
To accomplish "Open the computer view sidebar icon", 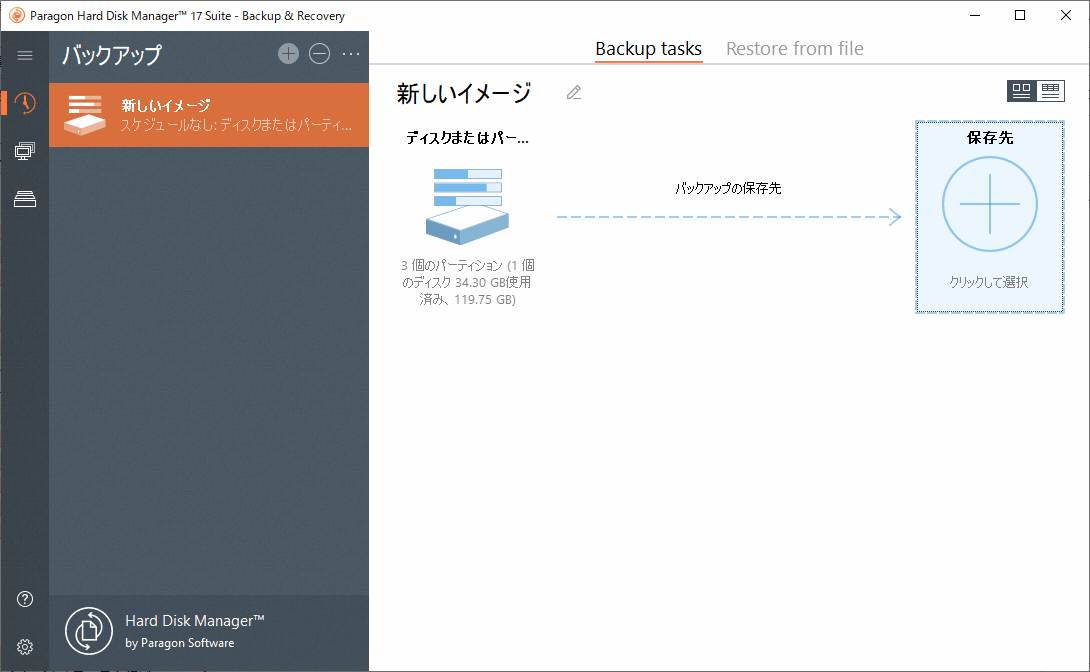I will (23, 150).
